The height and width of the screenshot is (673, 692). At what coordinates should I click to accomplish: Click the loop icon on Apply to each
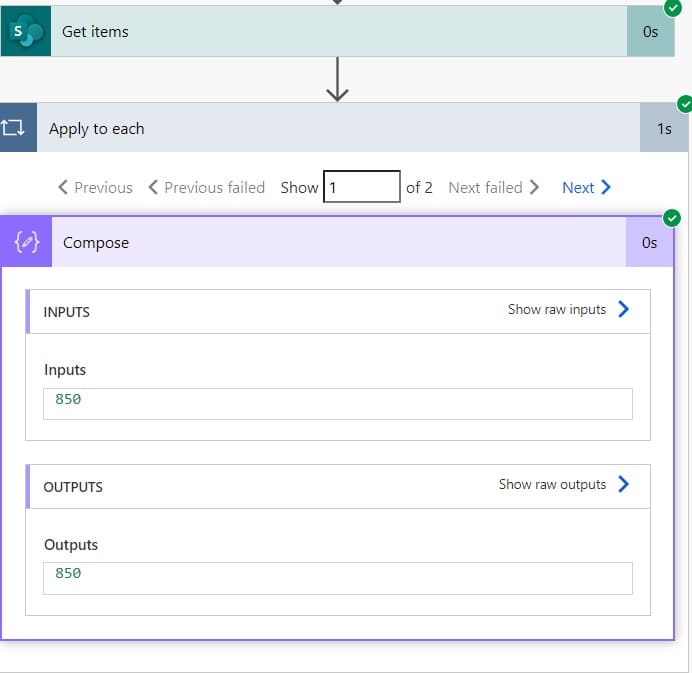(x=13, y=128)
